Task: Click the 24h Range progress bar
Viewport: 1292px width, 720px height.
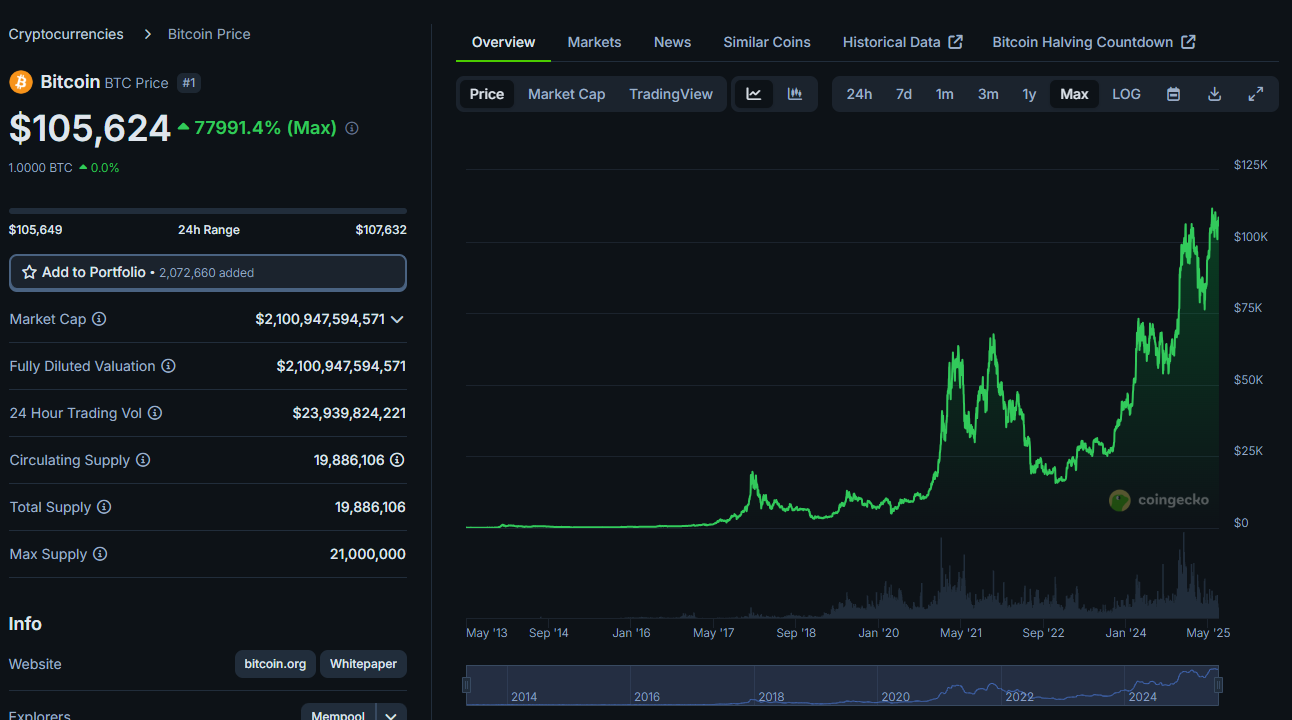Action: [x=208, y=211]
